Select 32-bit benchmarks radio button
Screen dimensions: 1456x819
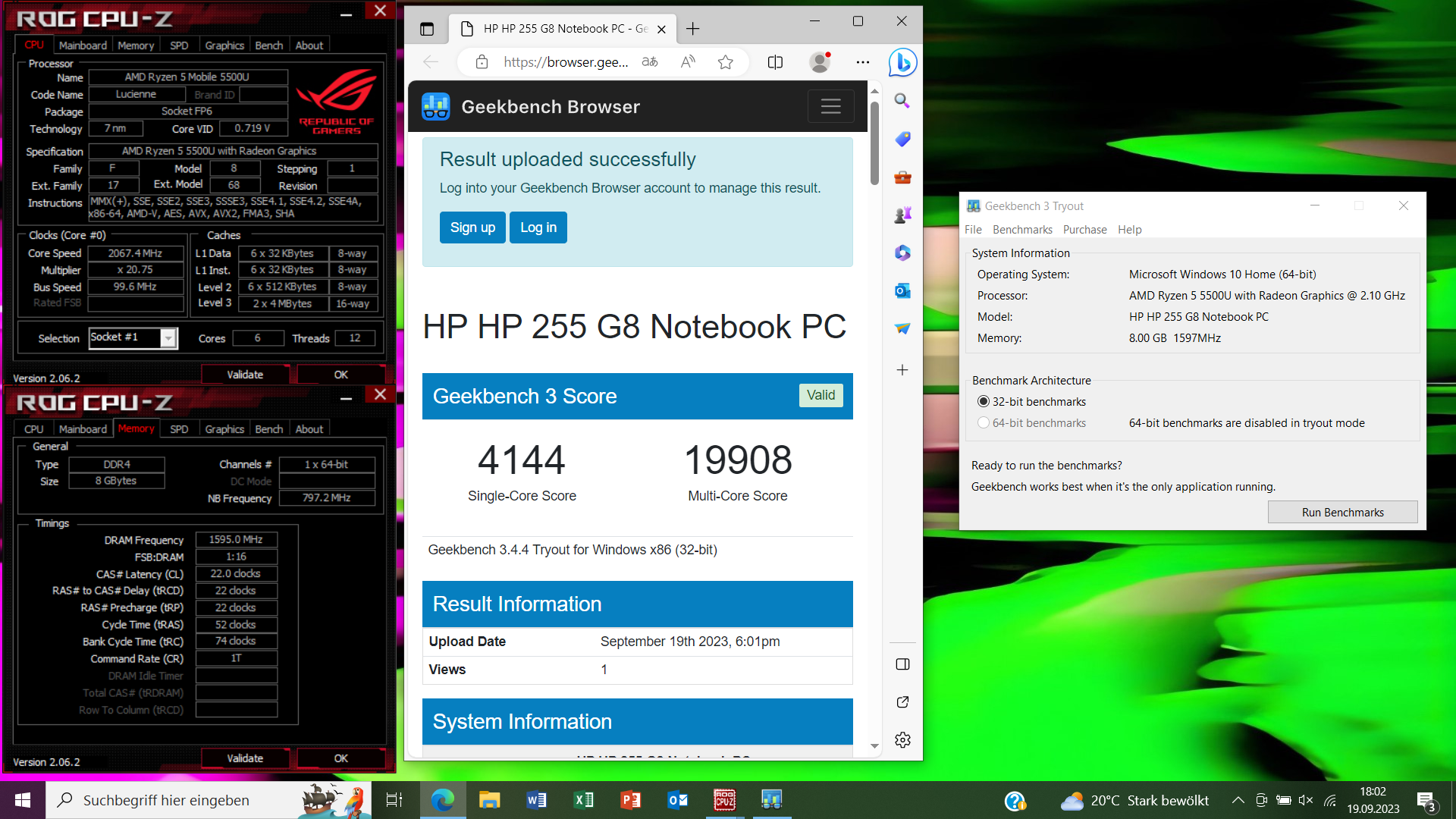[x=984, y=402]
